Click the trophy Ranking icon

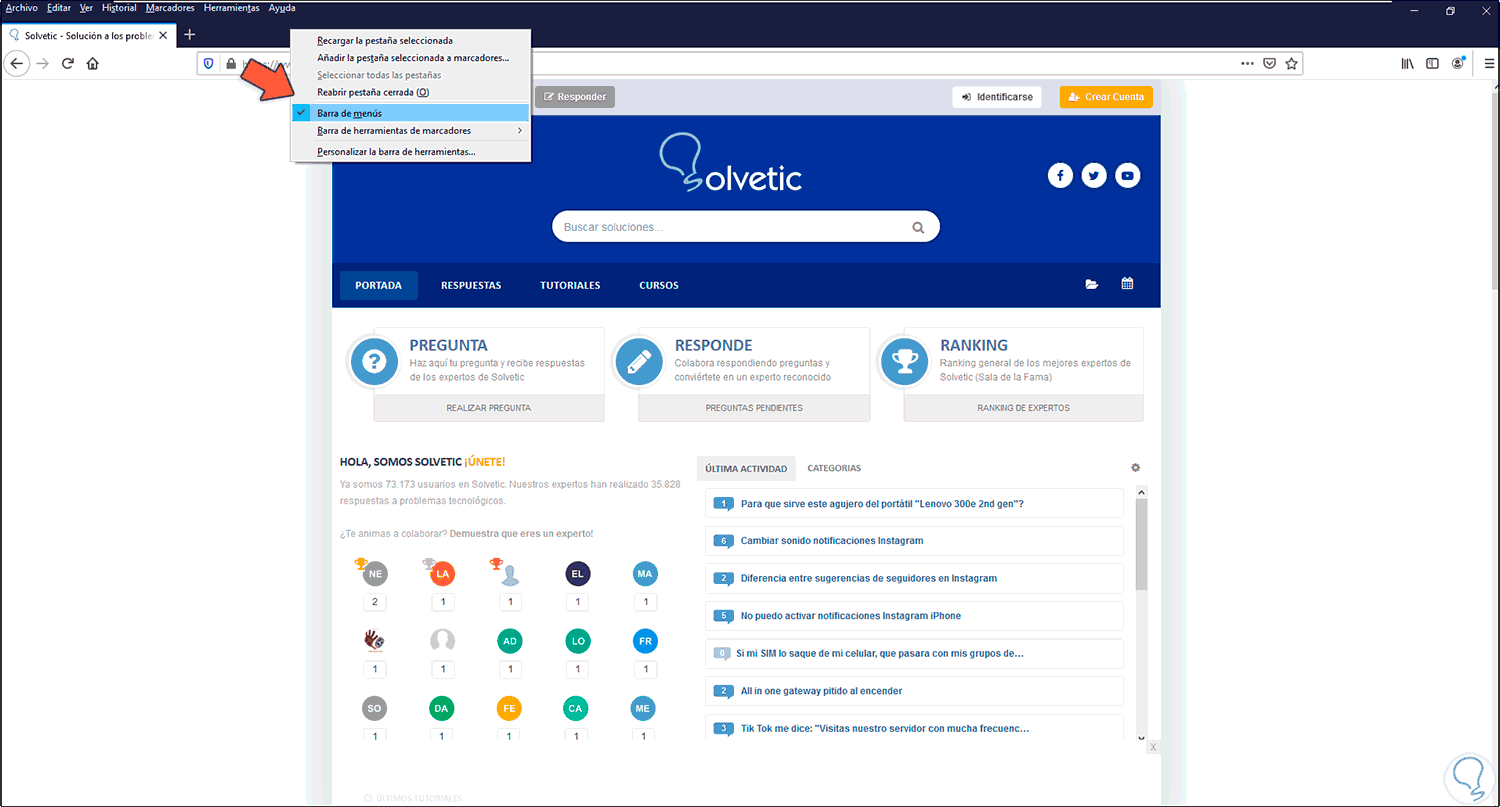[905, 362]
